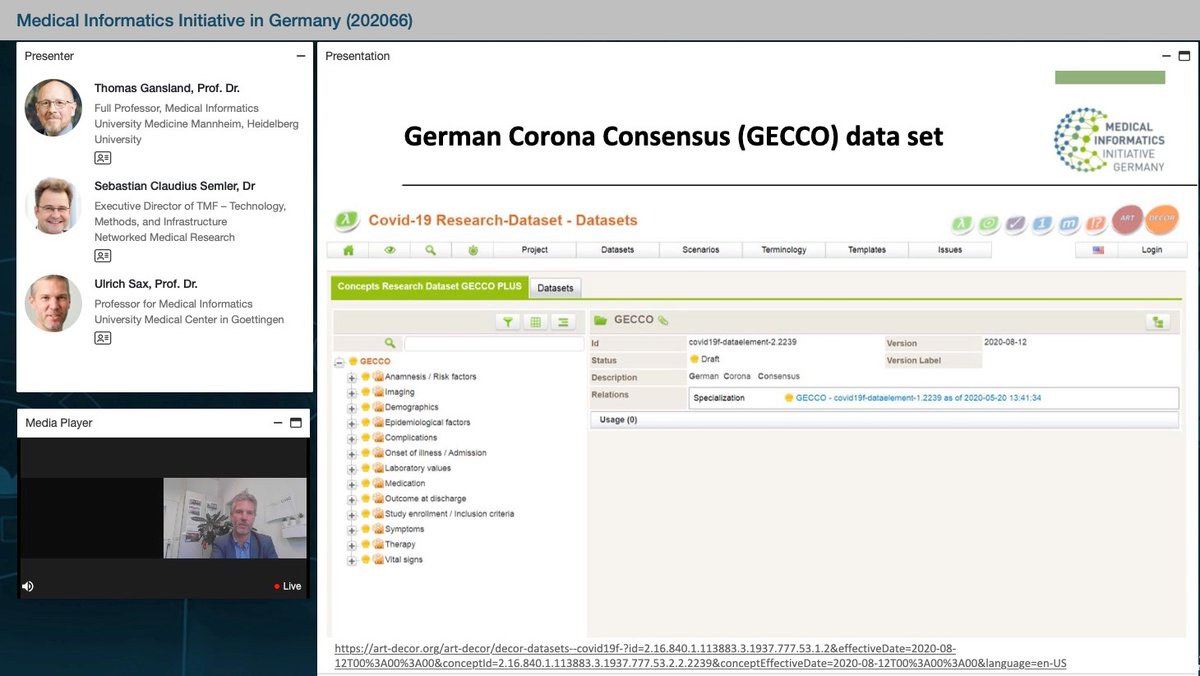Open the GECCO specialization relation link

click(x=919, y=398)
